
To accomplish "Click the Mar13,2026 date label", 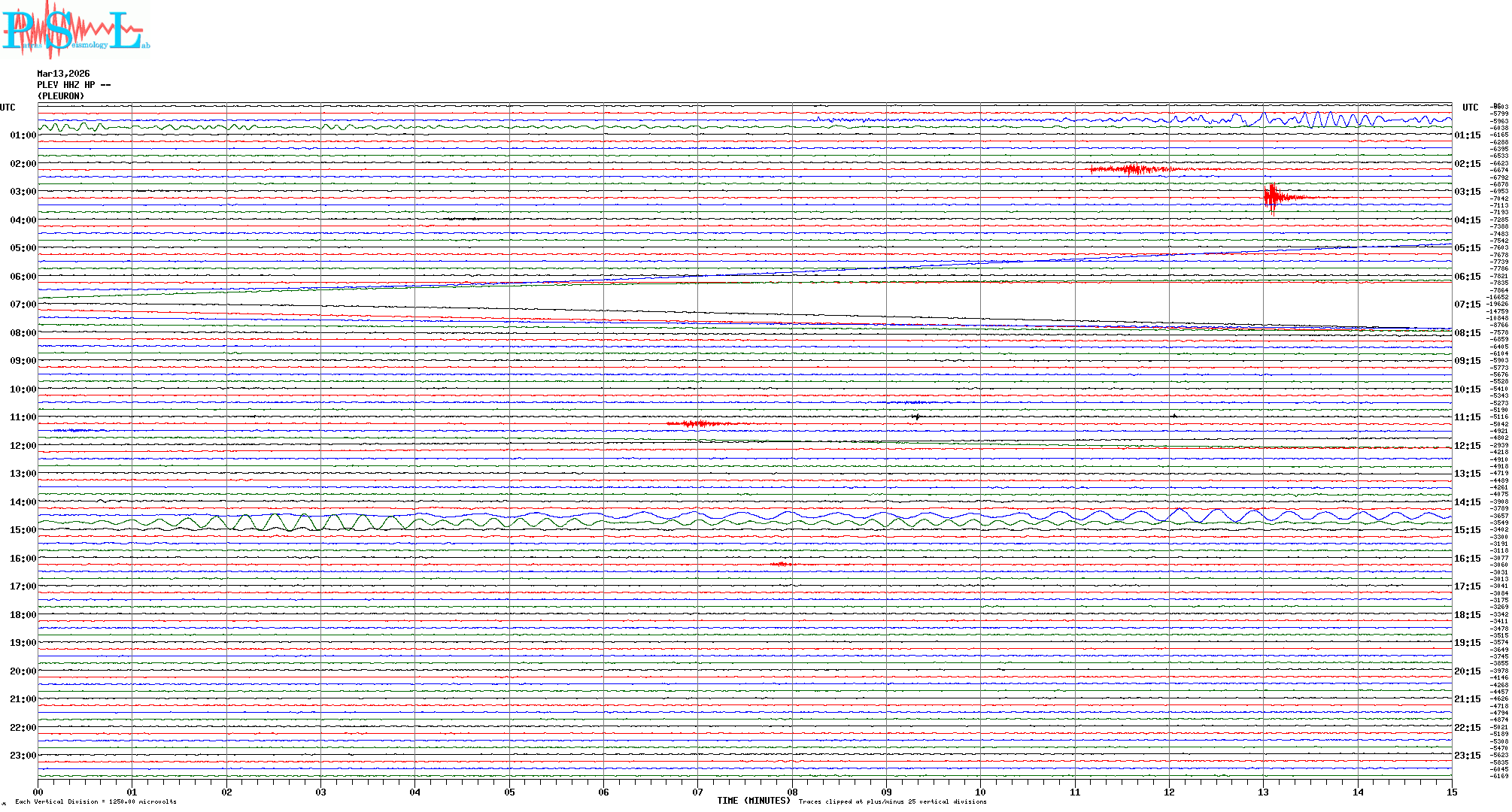I will tap(63, 74).
